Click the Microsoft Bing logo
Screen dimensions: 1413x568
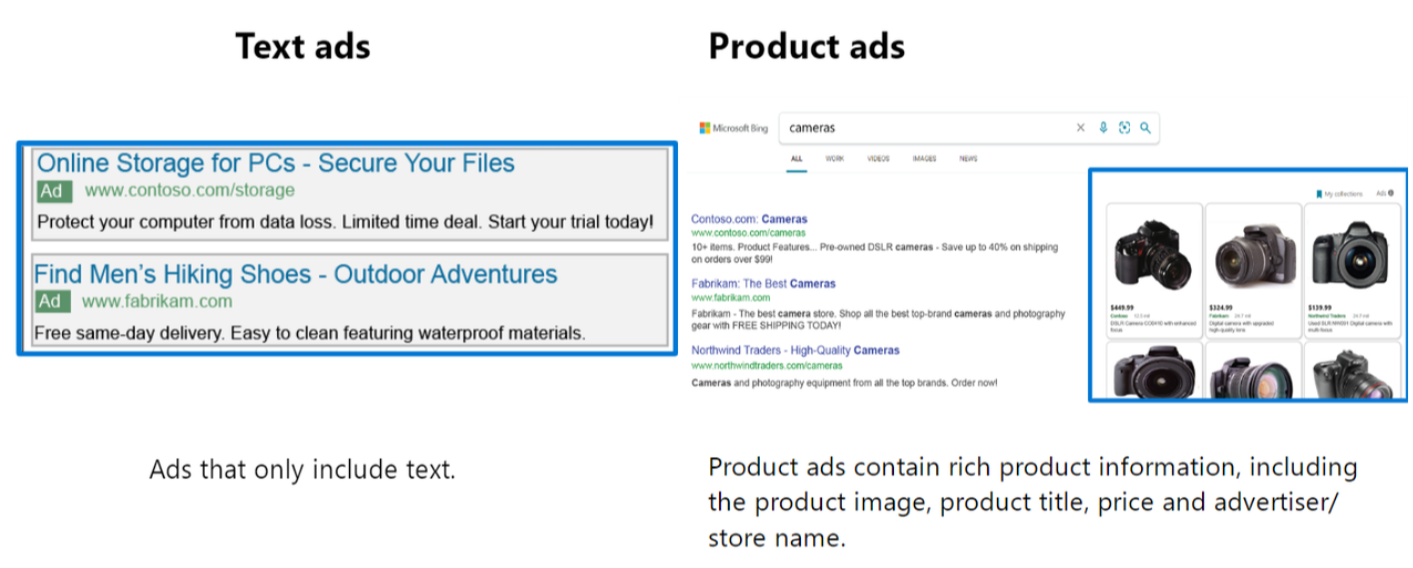pyautogui.click(x=733, y=128)
